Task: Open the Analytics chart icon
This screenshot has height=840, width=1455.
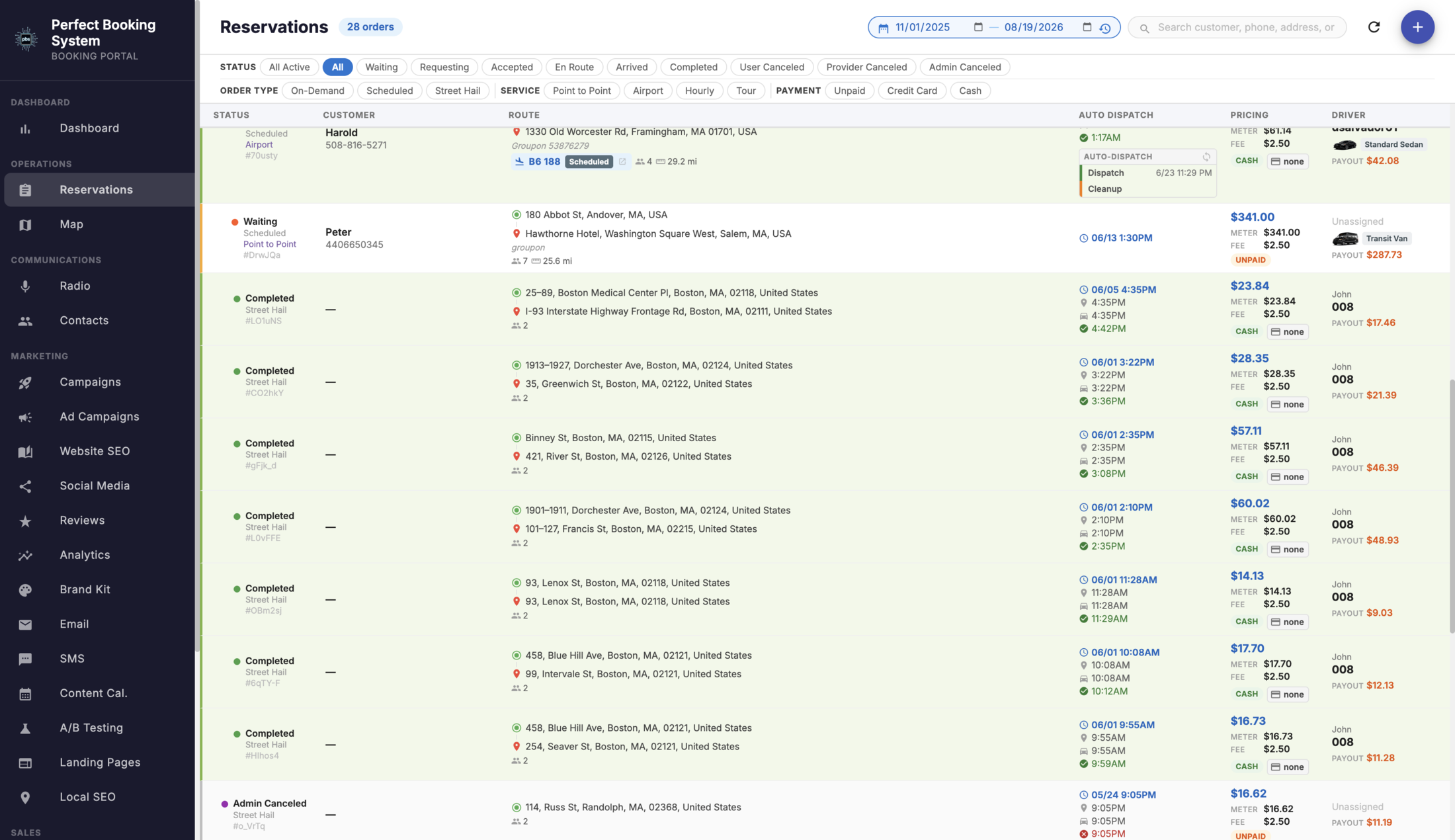Action: [25, 556]
